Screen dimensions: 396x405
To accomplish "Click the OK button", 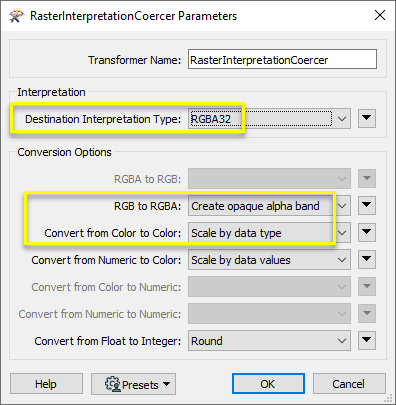I will (x=268, y=384).
